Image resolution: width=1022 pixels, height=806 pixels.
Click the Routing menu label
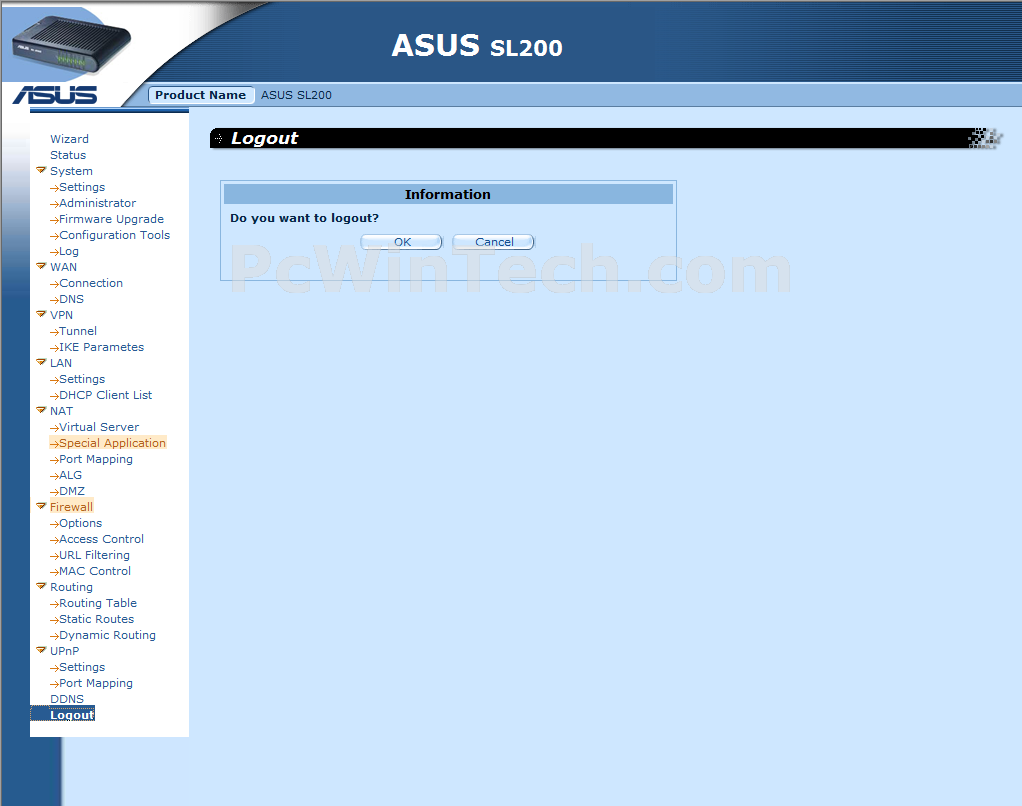71,588
